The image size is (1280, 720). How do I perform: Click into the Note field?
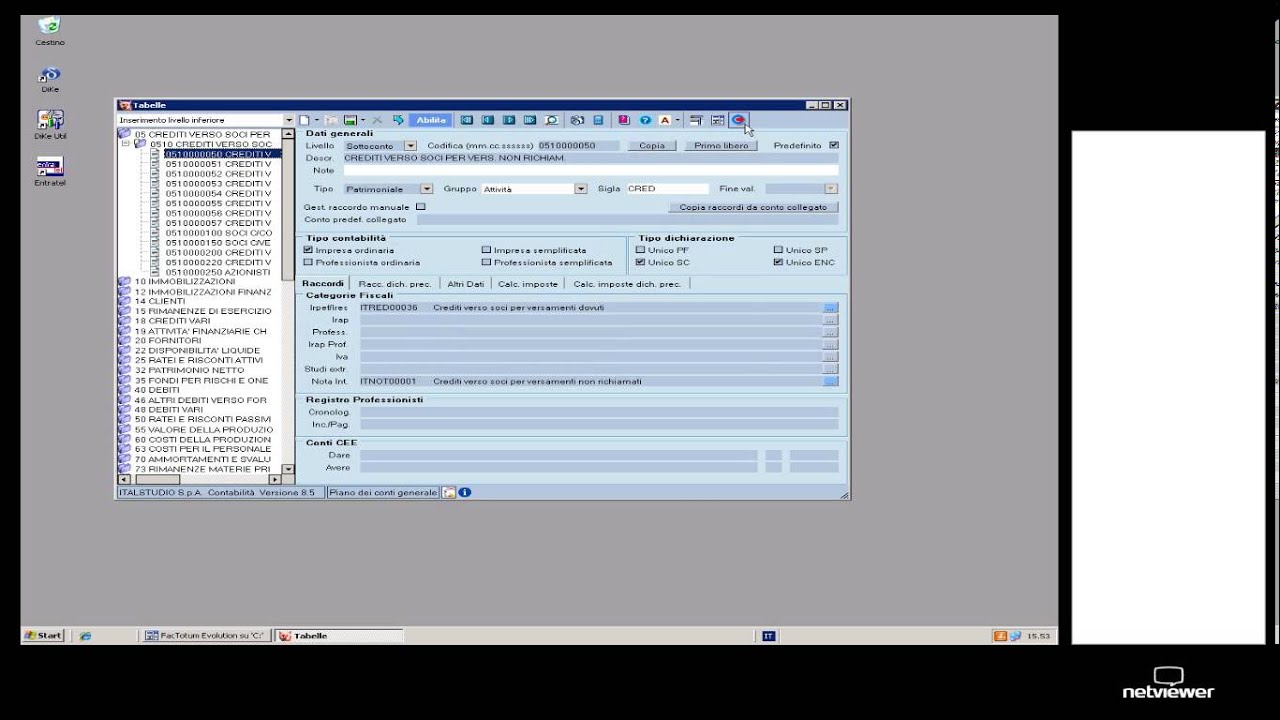(590, 171)
